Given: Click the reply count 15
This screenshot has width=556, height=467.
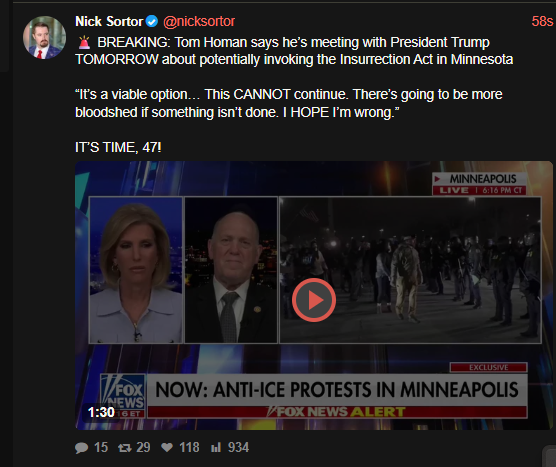Looking at the screenshot, I should pyautogui.click(x=101, y=447).
